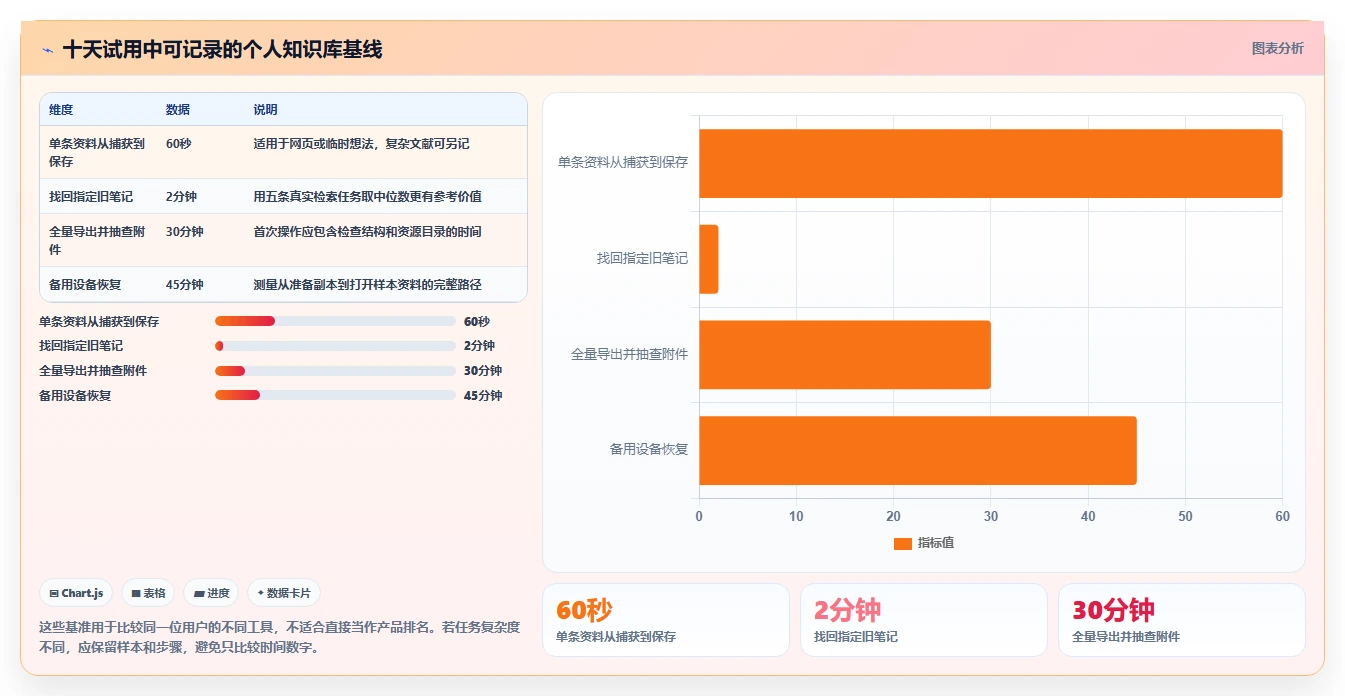
Task: Click the page title 十天试用中可记录的个人知识库基线
Action: (222, 49)
